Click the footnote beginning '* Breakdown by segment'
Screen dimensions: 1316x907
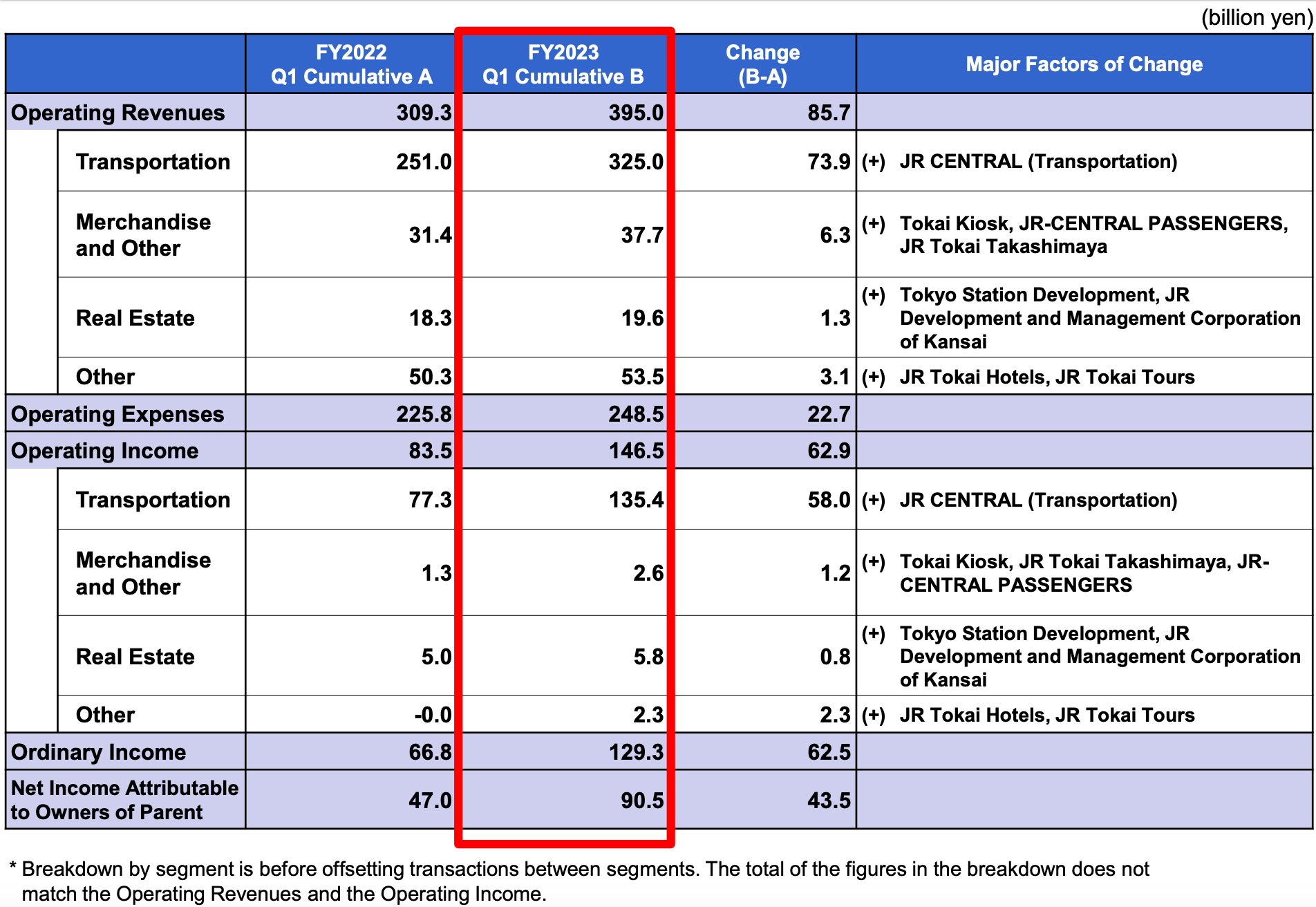pyautogui.click(x=579, y=881)
